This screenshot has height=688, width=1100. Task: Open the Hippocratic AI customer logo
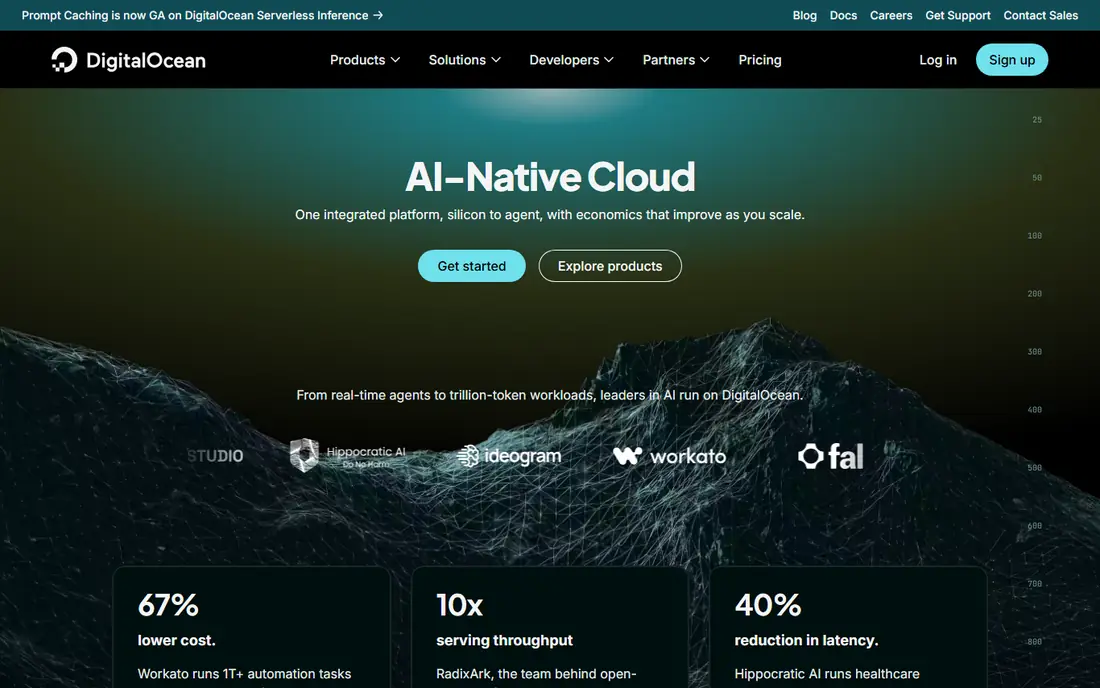click(x=348, y=455)
